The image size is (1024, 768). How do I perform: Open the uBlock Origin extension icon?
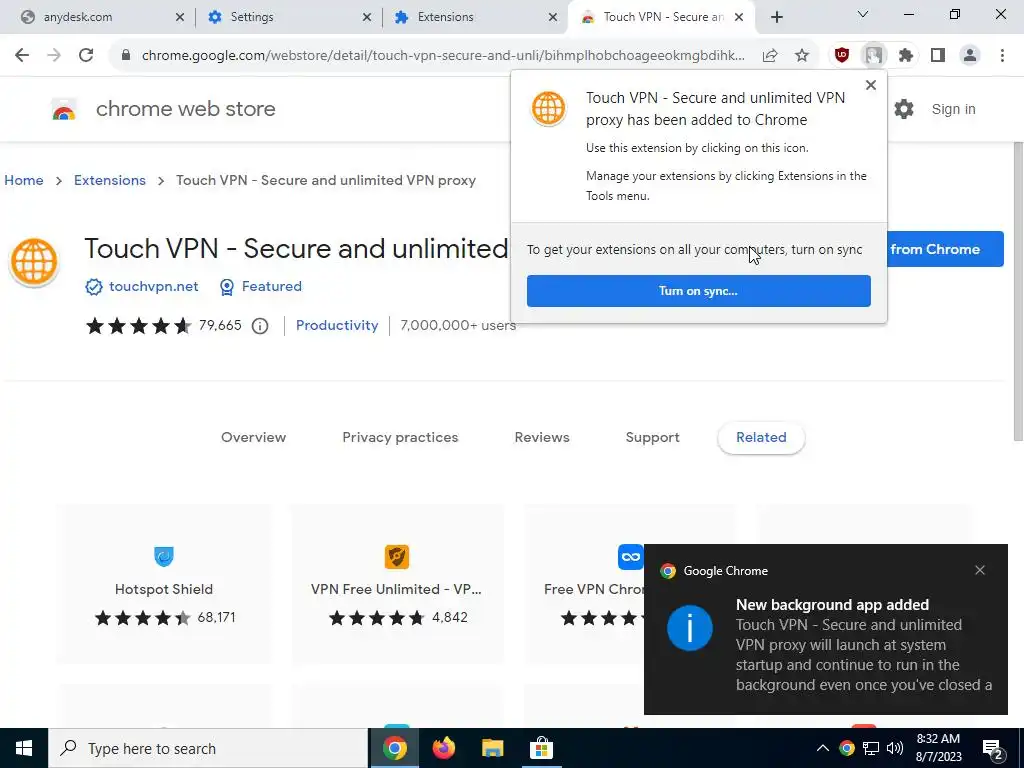(x=842, y=56)
